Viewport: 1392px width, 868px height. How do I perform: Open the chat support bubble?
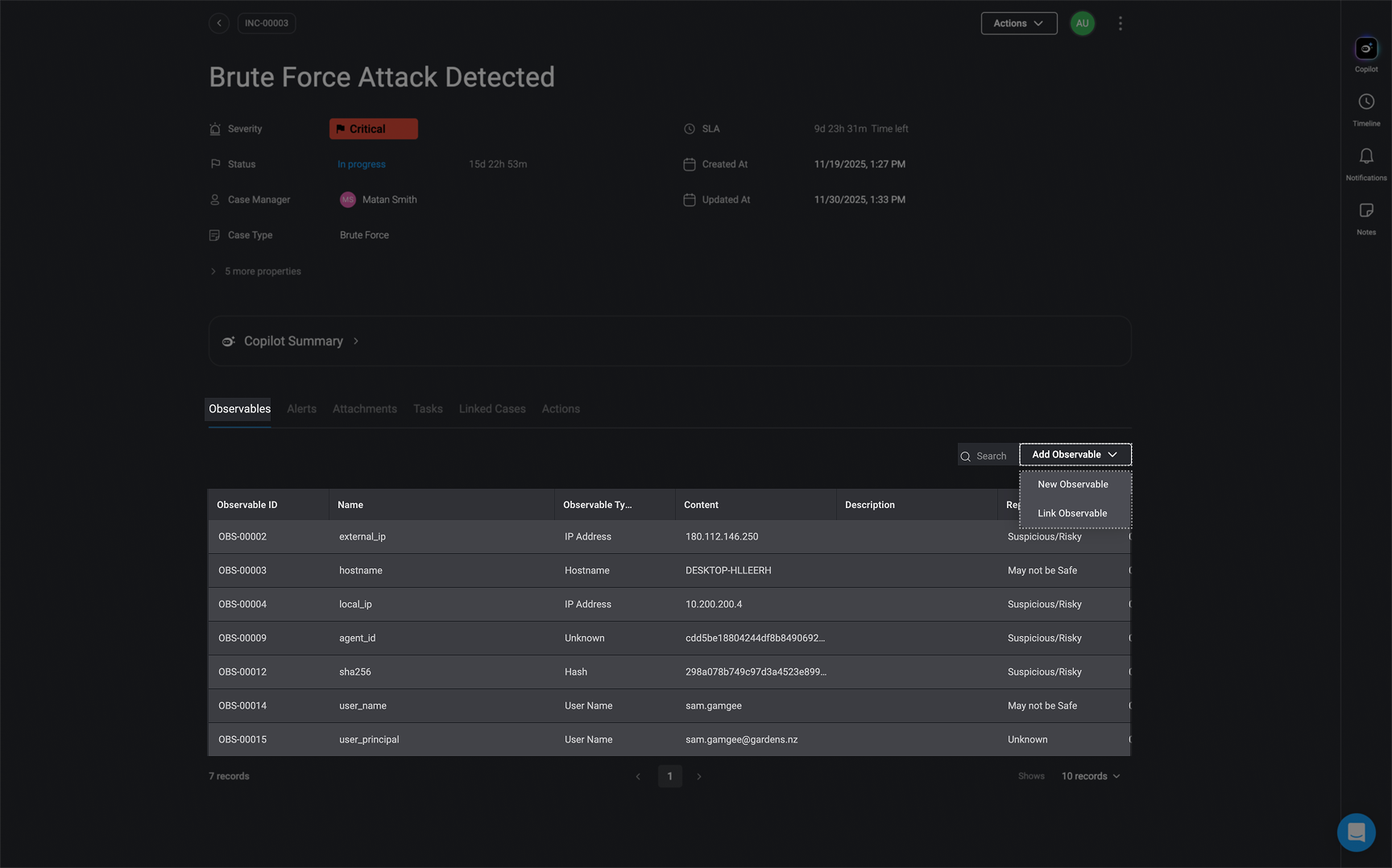click(1356, 832)
